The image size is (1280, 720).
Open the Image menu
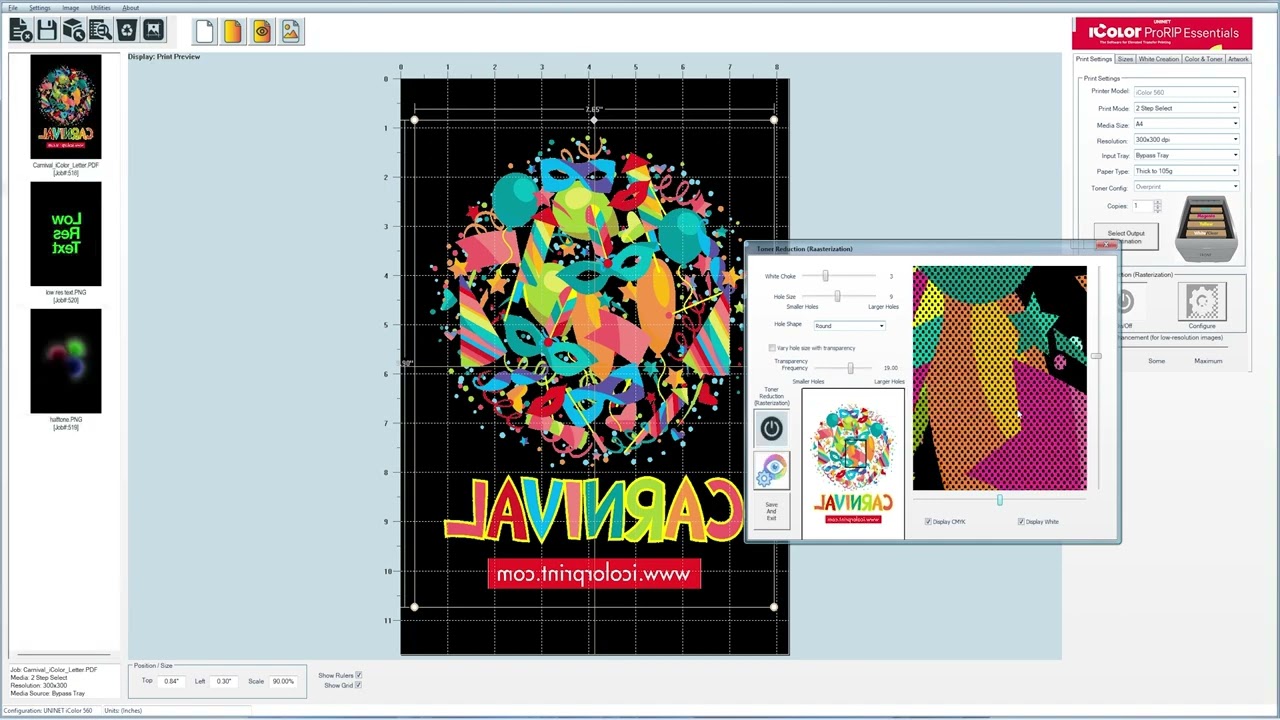point(70,8)
